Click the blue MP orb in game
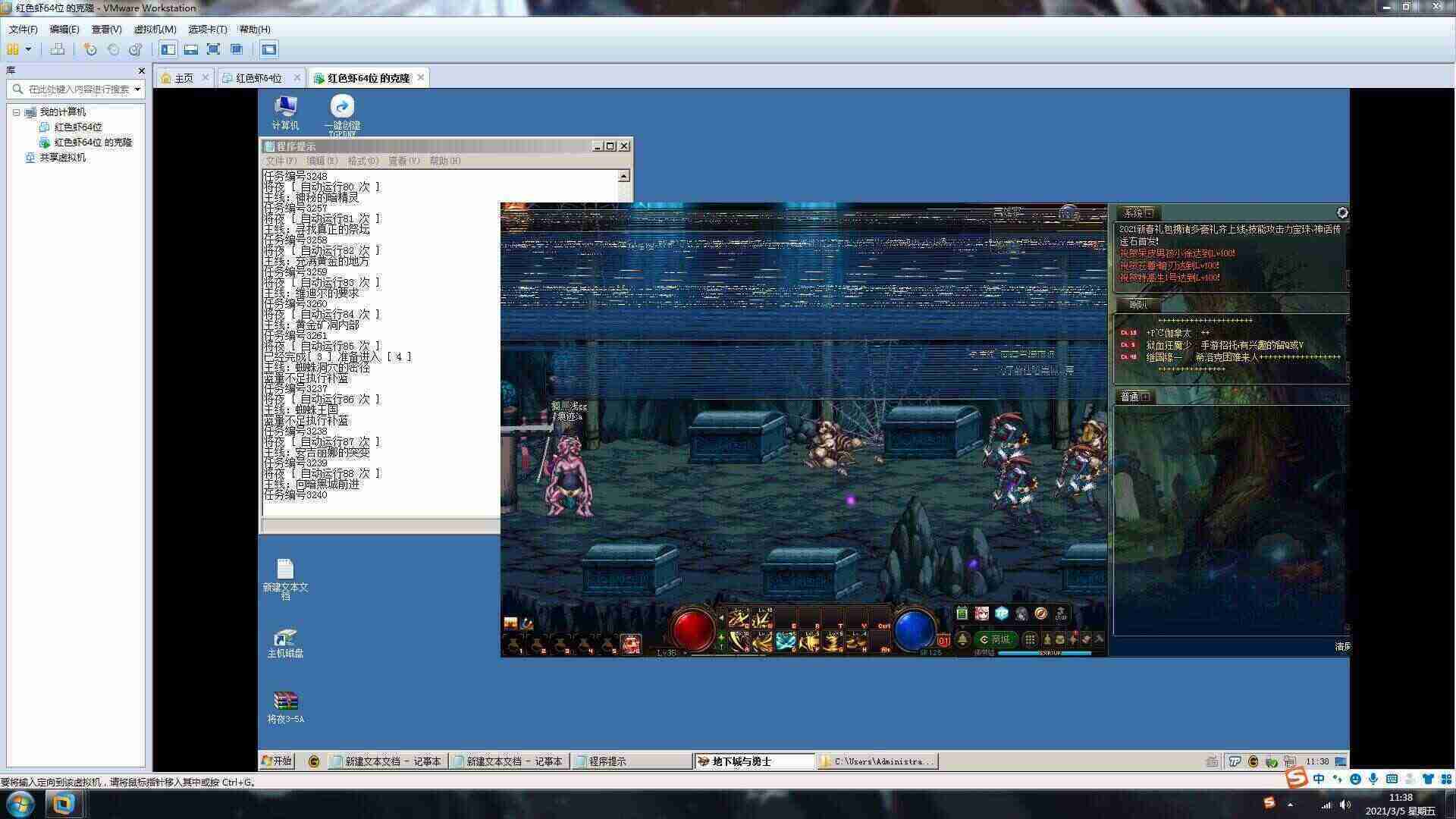Image resolution: width=1456 pixels, height=819 pixels. [915, 629]
